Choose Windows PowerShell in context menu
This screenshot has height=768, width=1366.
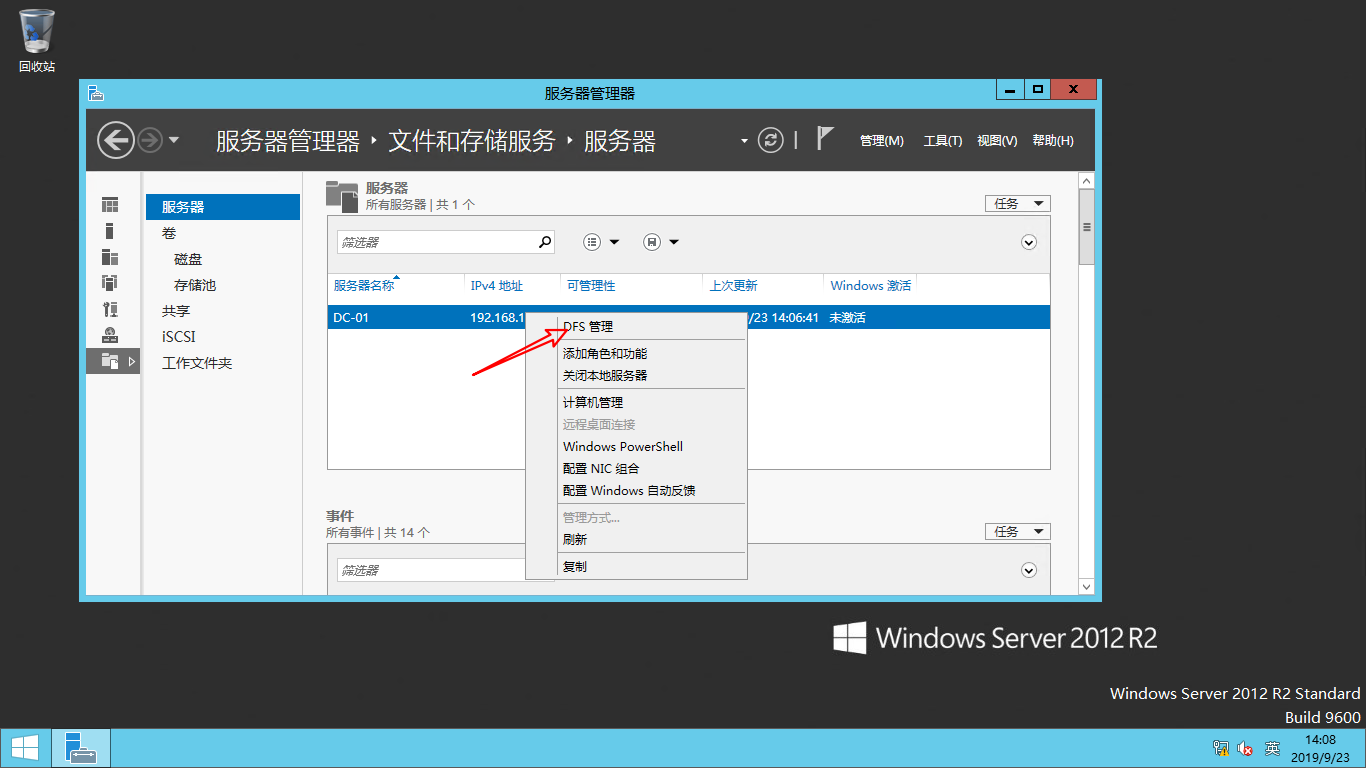coord(636,446)
